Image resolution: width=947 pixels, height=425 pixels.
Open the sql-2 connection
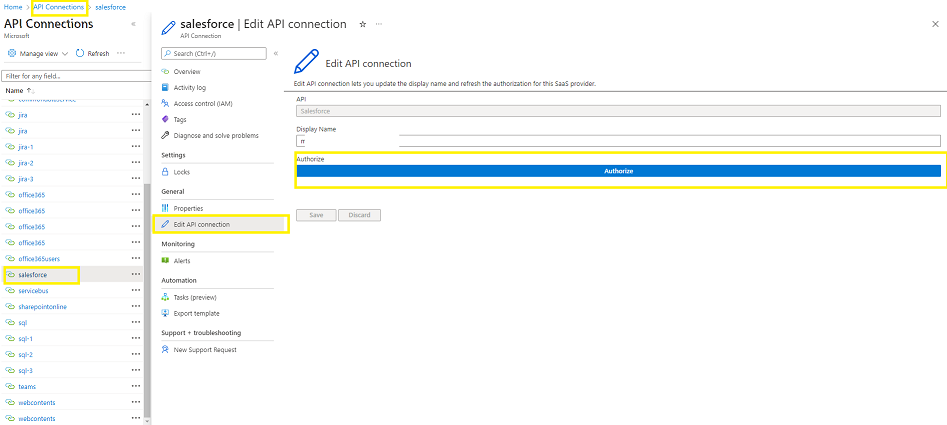[x=25, y=354]
